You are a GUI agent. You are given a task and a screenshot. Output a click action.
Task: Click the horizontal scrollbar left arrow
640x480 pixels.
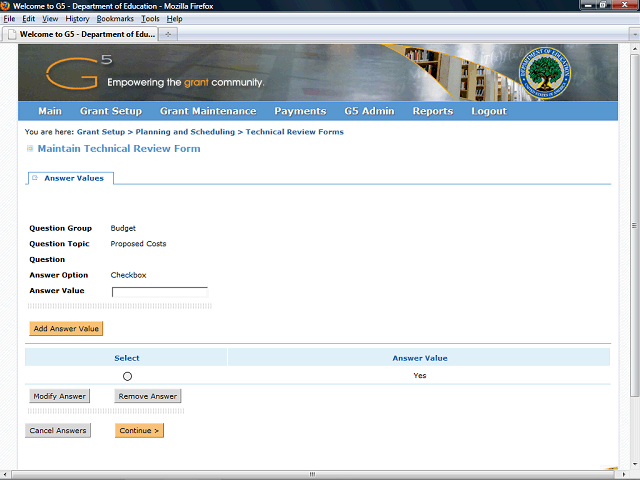tap(5, 474)
